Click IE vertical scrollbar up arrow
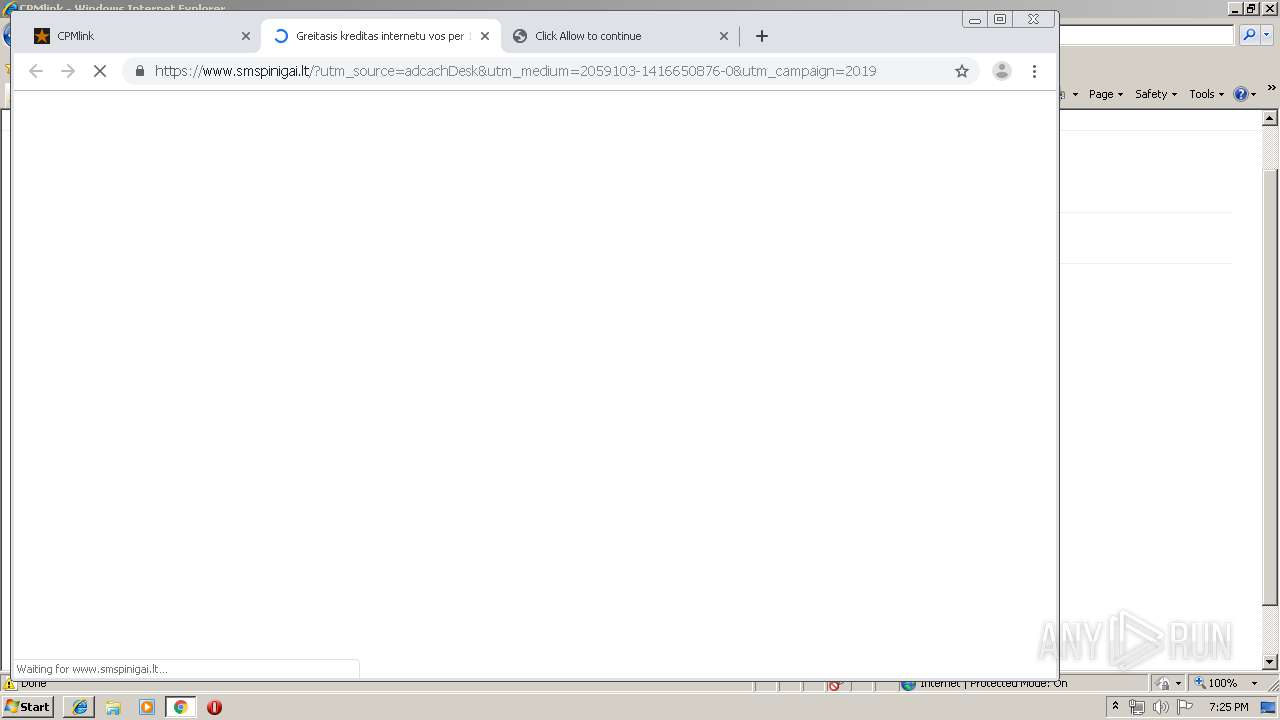The width and height of the screenshot is (1280, 720). tap(1271, 119)
